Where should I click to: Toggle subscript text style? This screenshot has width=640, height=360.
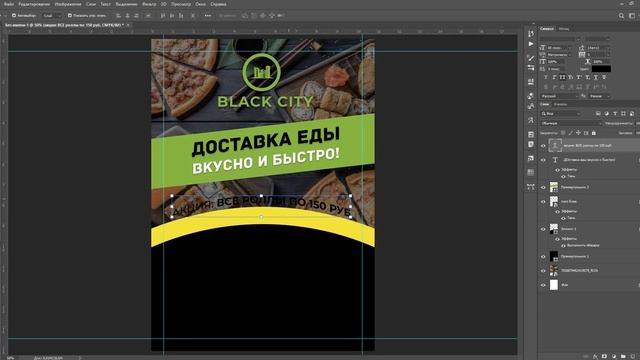[587, 78]
